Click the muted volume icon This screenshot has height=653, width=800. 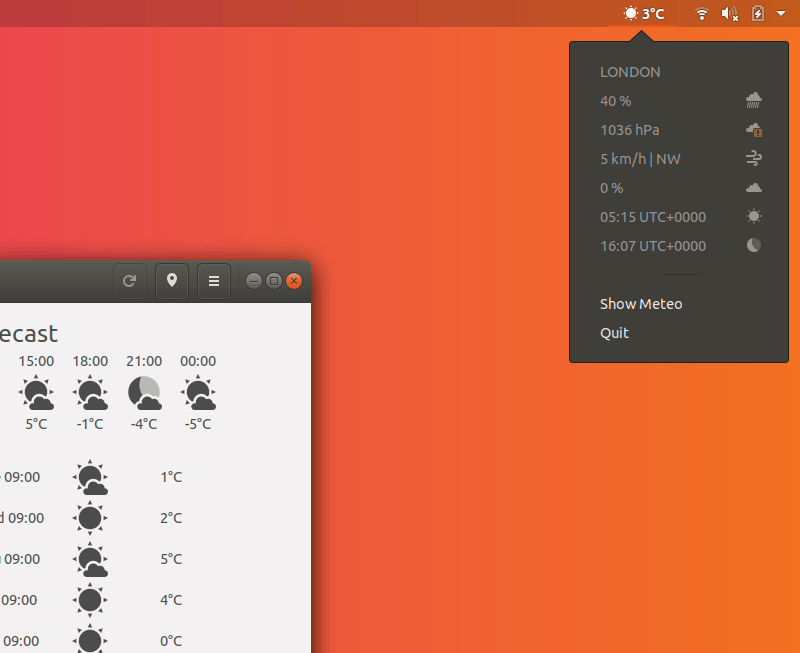pyautogui.click(x=729, y=13)
